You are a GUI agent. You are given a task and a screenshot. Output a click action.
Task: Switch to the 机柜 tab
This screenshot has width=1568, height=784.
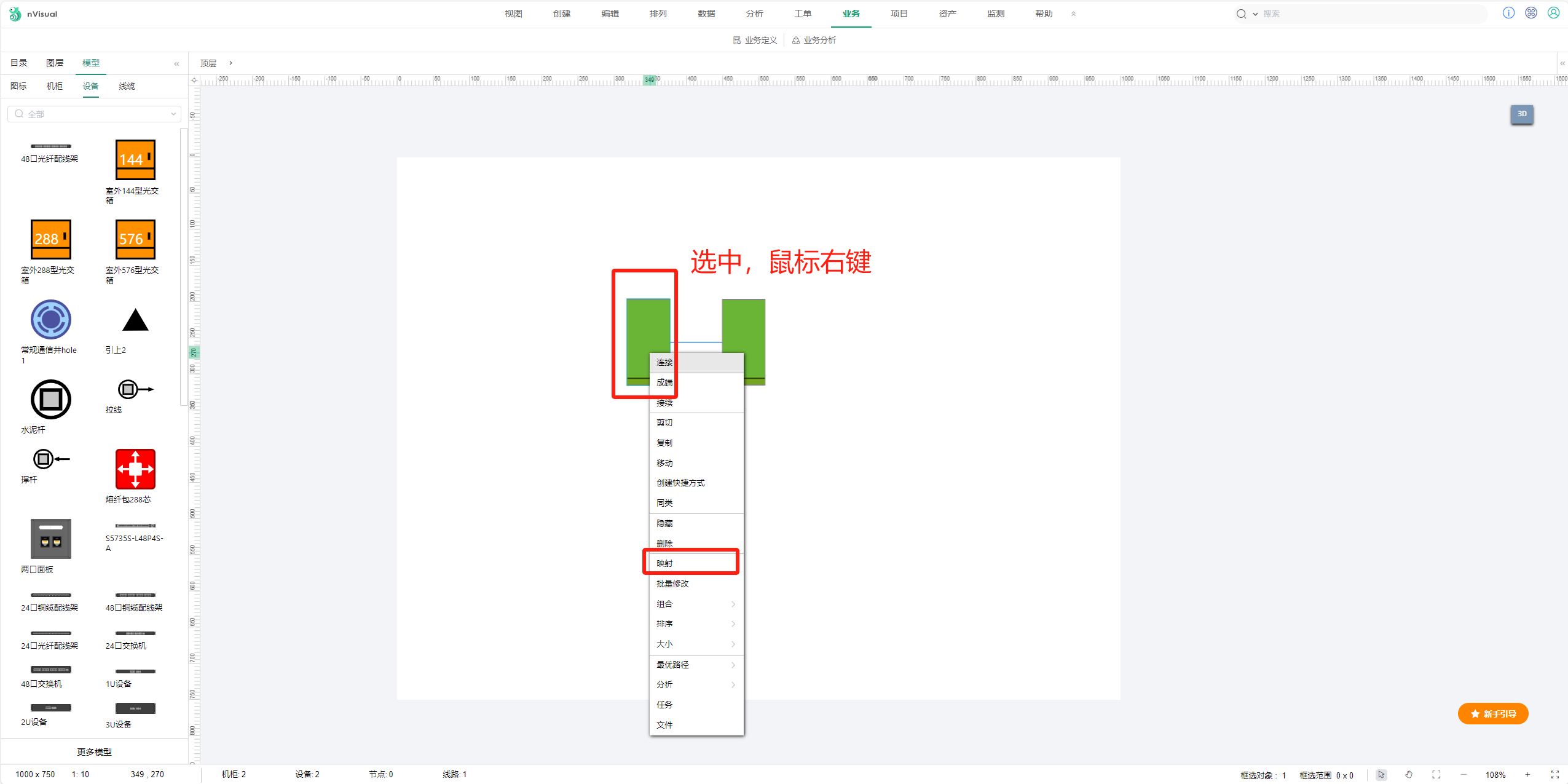click(55, 86)
